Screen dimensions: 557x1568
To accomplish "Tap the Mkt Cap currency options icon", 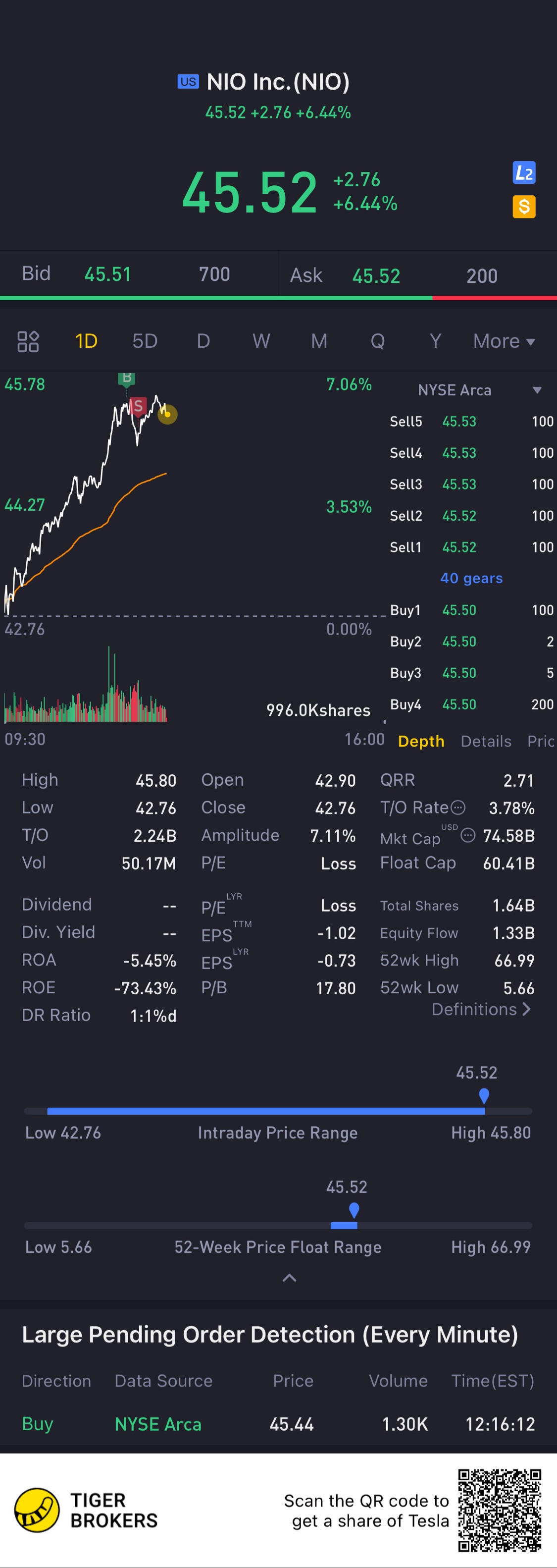I will 467,835.
